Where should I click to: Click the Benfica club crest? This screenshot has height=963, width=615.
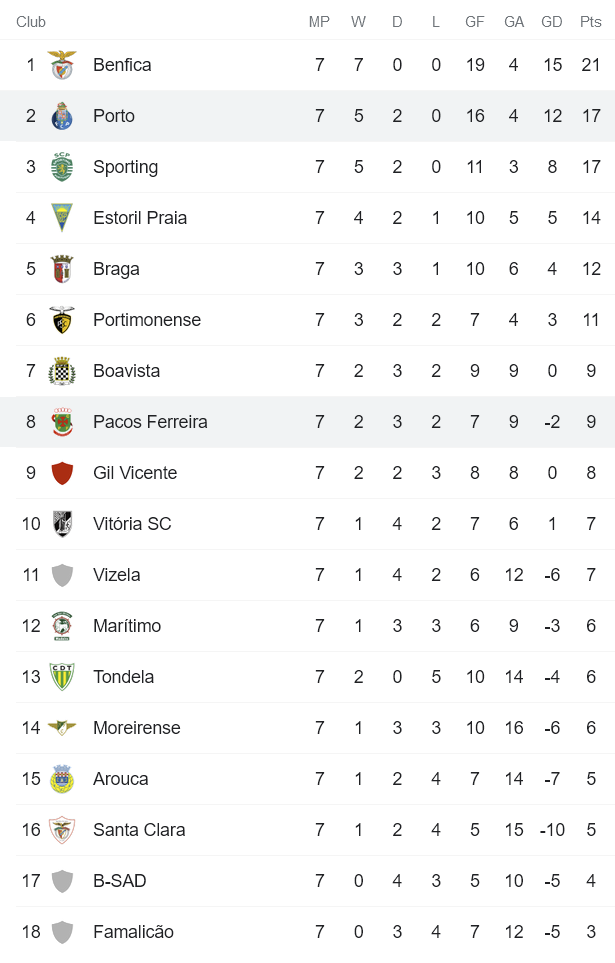click(x=62, y=65)
